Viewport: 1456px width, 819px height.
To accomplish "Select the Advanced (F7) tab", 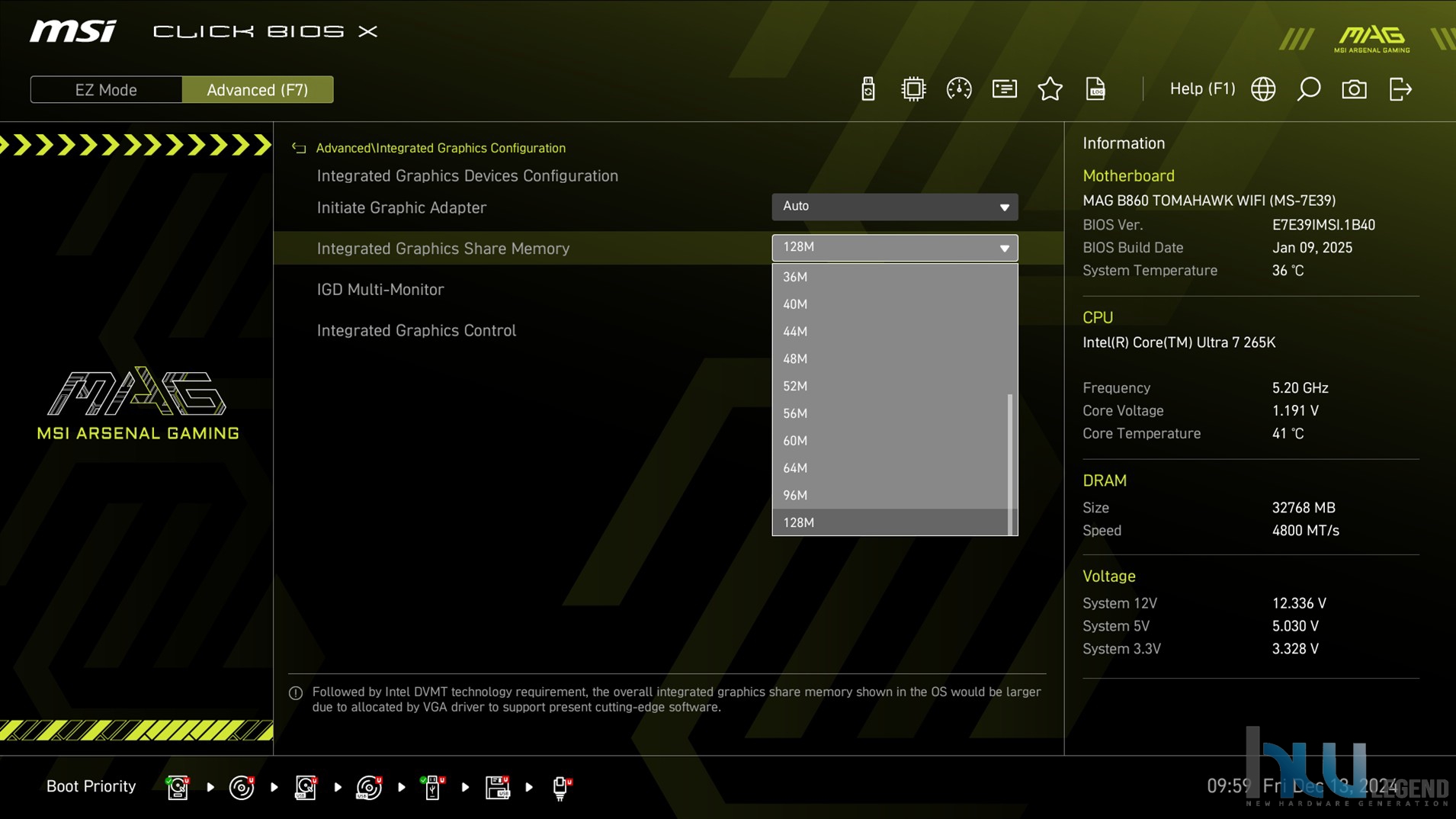I will coord(258,89).
